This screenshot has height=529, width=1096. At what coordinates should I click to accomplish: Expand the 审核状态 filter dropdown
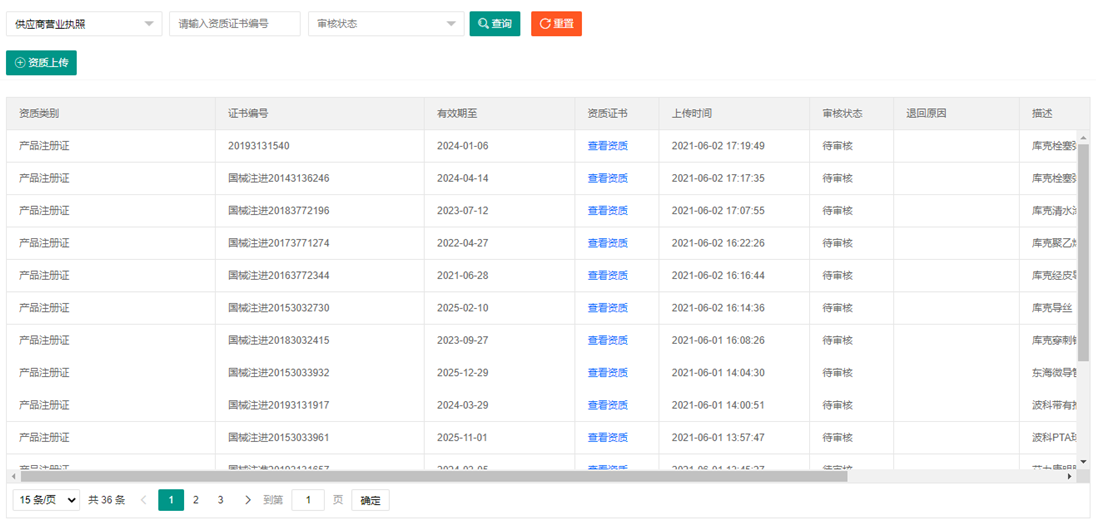[385, 24]
